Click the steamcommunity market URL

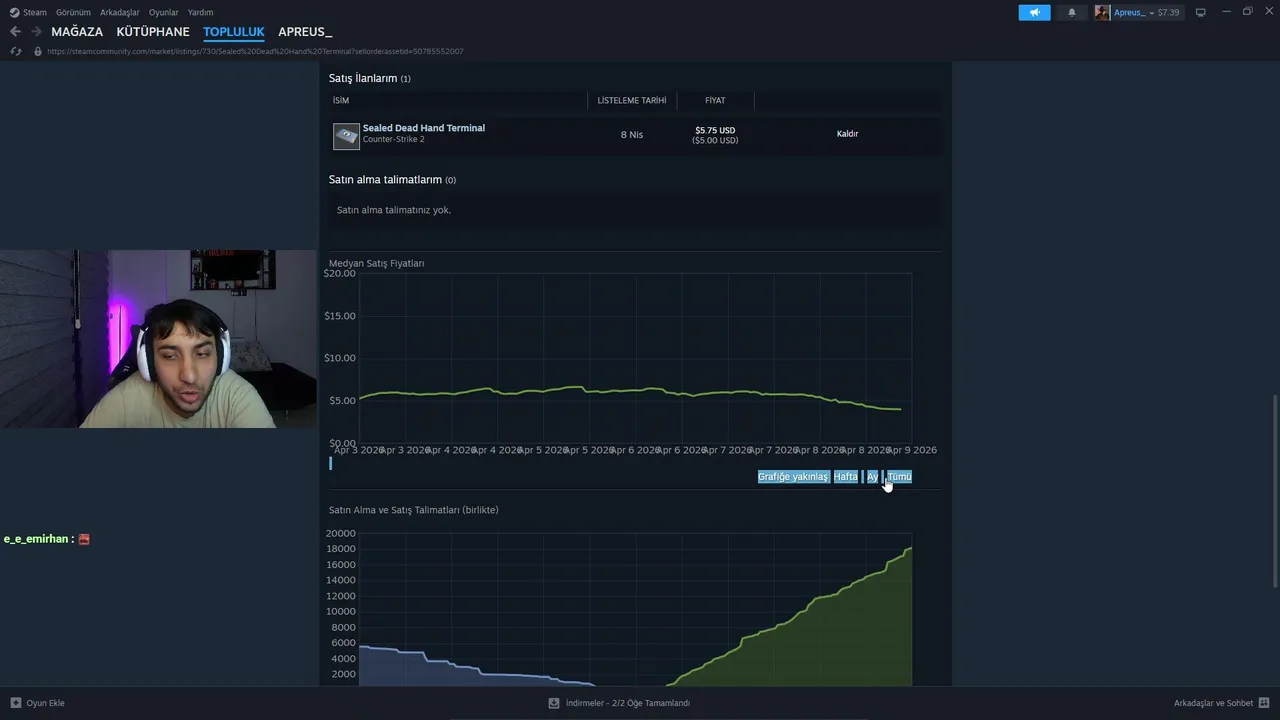(255, 51)
